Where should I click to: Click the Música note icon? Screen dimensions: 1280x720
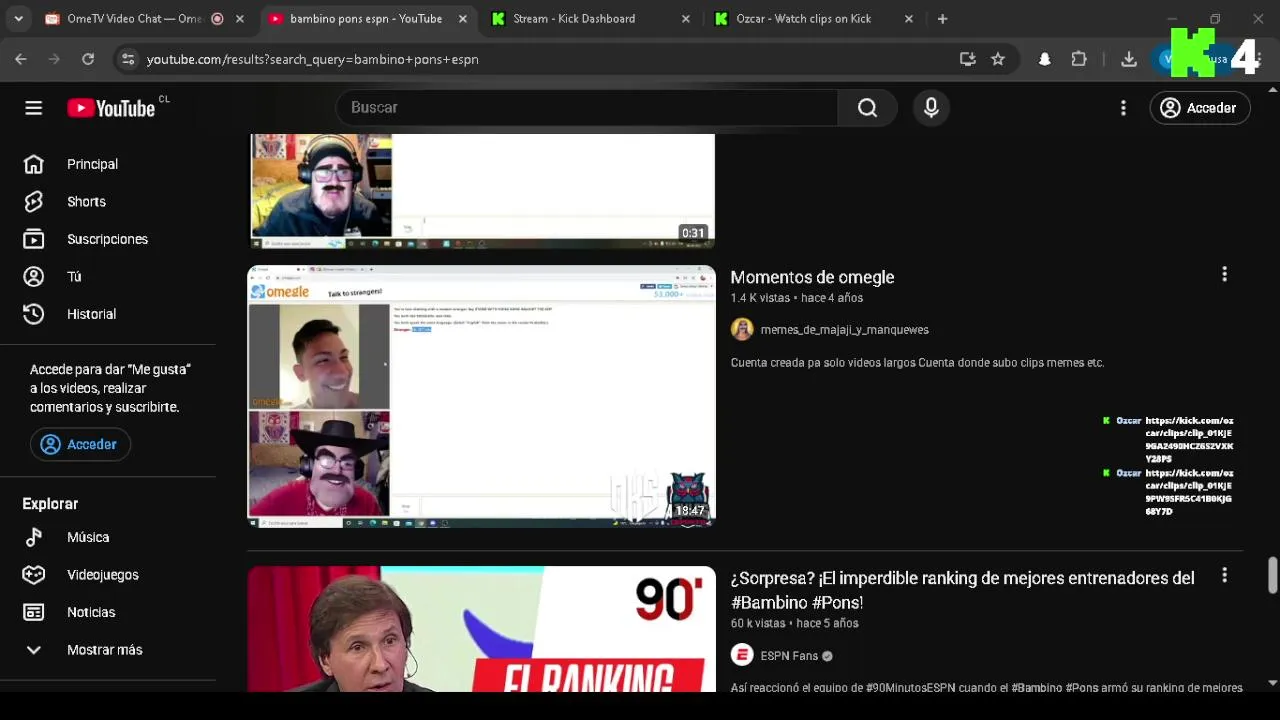tap(34, 537)
